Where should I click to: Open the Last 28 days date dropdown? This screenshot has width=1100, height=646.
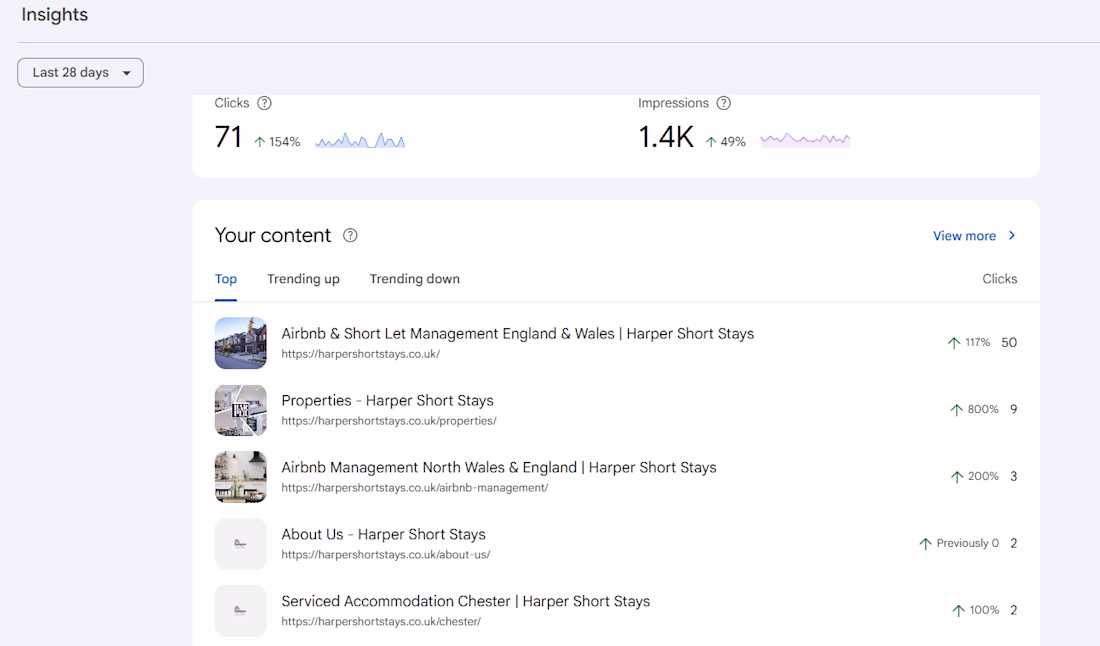pyautogui.click(x=81, y=73)
